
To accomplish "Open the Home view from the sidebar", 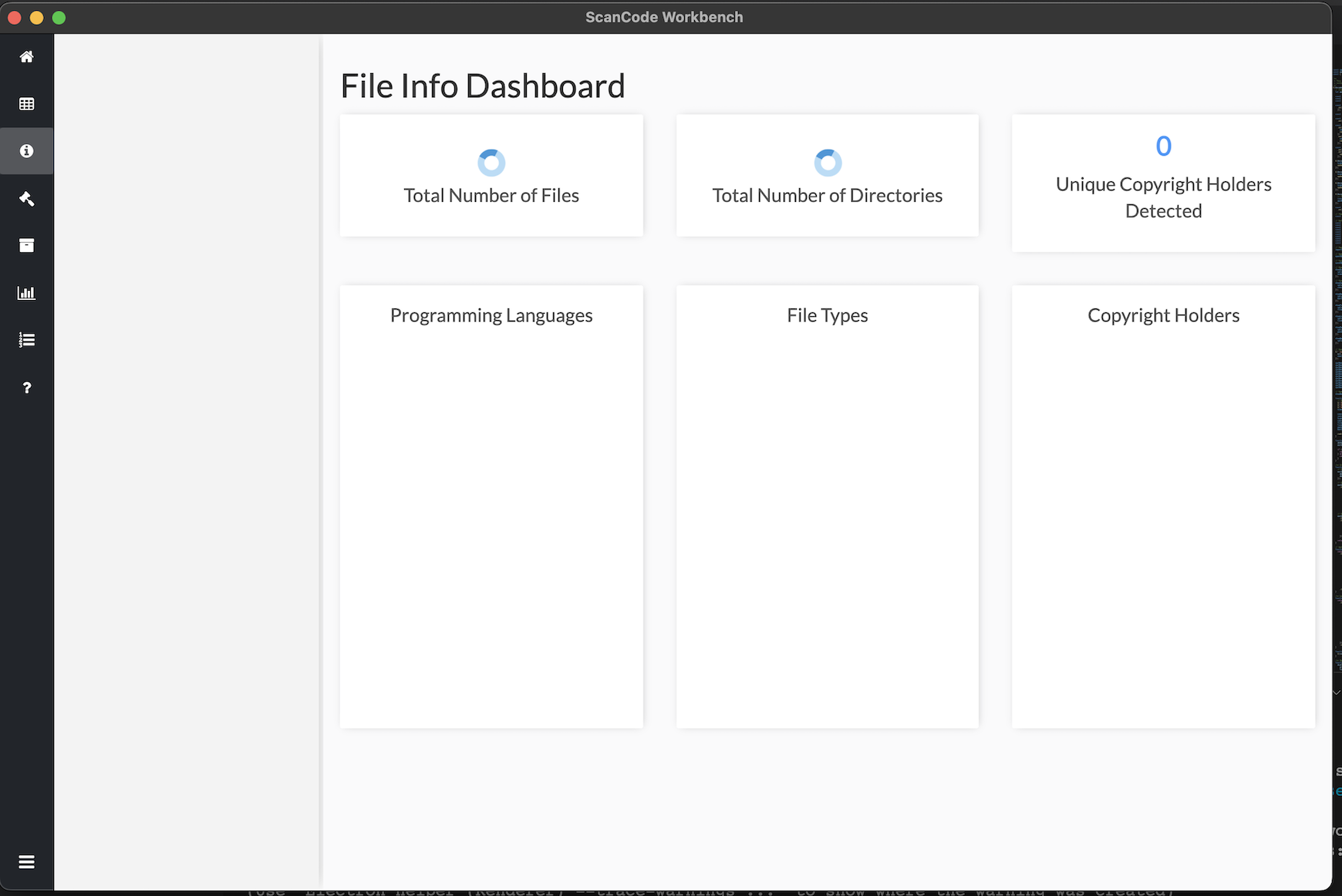I will pyautogui.click(x=26, y=57).
